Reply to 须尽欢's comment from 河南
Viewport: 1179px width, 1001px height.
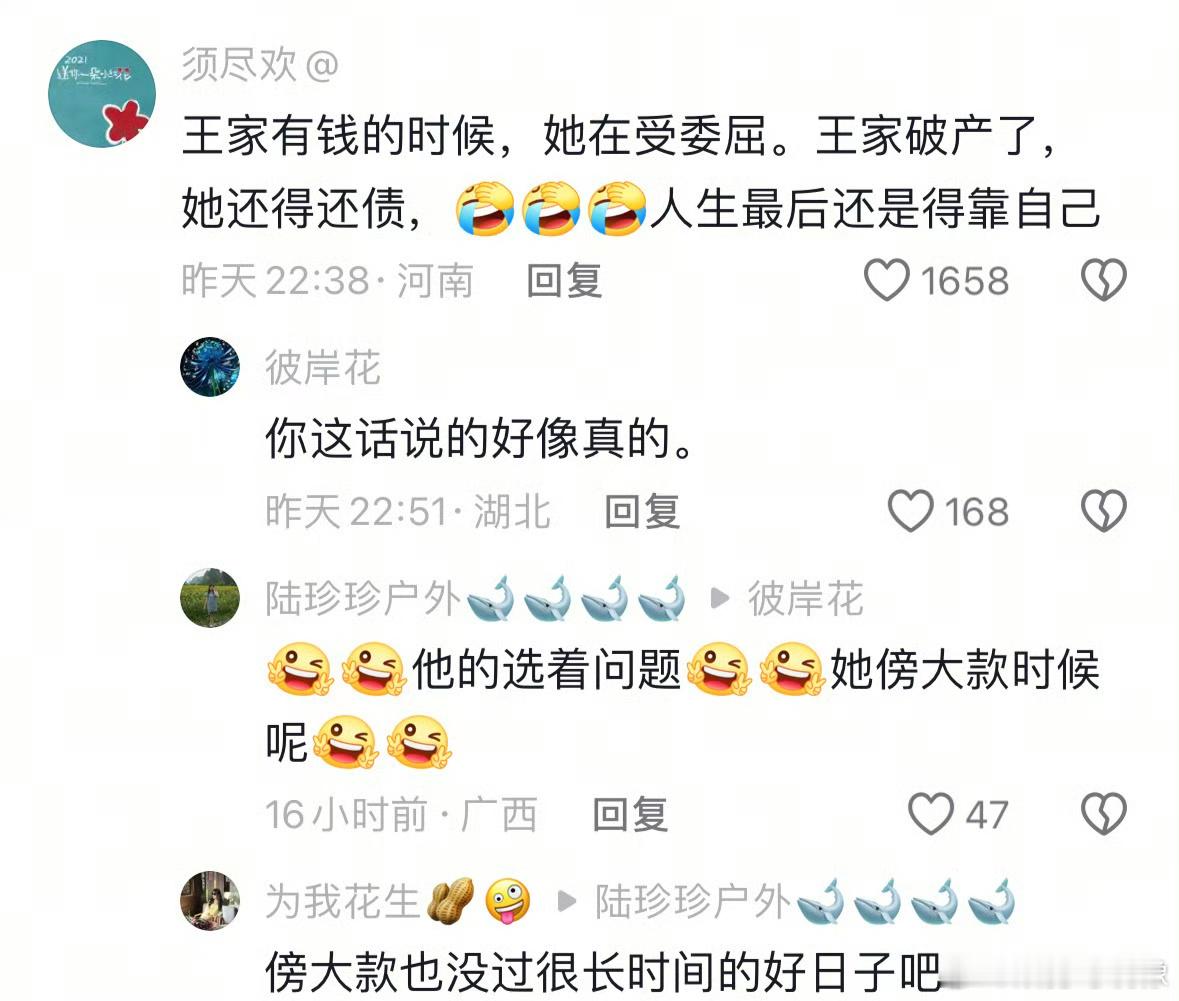(564, 281)
